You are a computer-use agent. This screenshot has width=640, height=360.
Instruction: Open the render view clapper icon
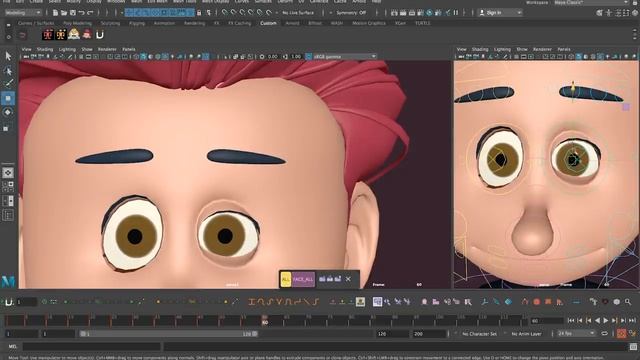pos(394,13)
